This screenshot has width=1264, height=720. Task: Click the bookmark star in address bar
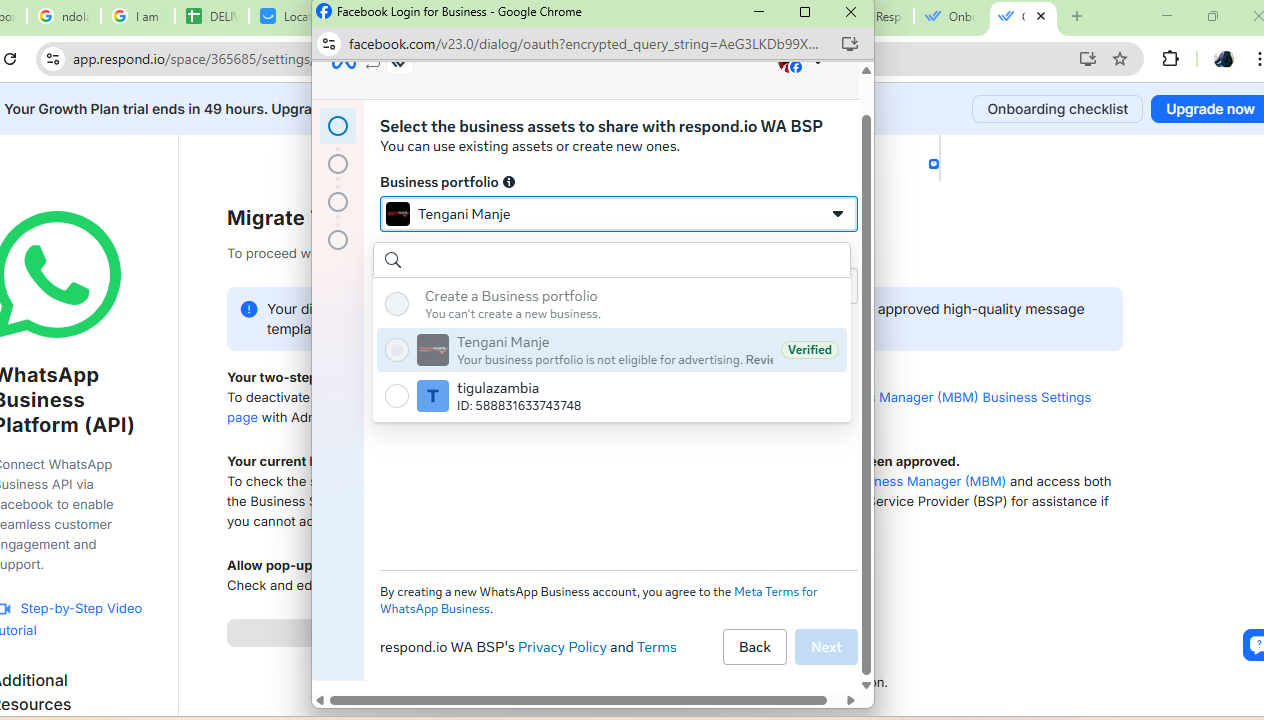(x=1120, y=59)
